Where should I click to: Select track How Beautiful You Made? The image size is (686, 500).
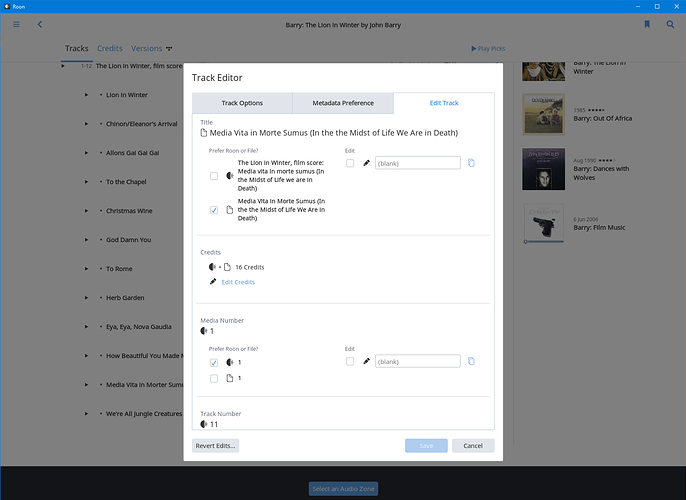click(144, 356)
